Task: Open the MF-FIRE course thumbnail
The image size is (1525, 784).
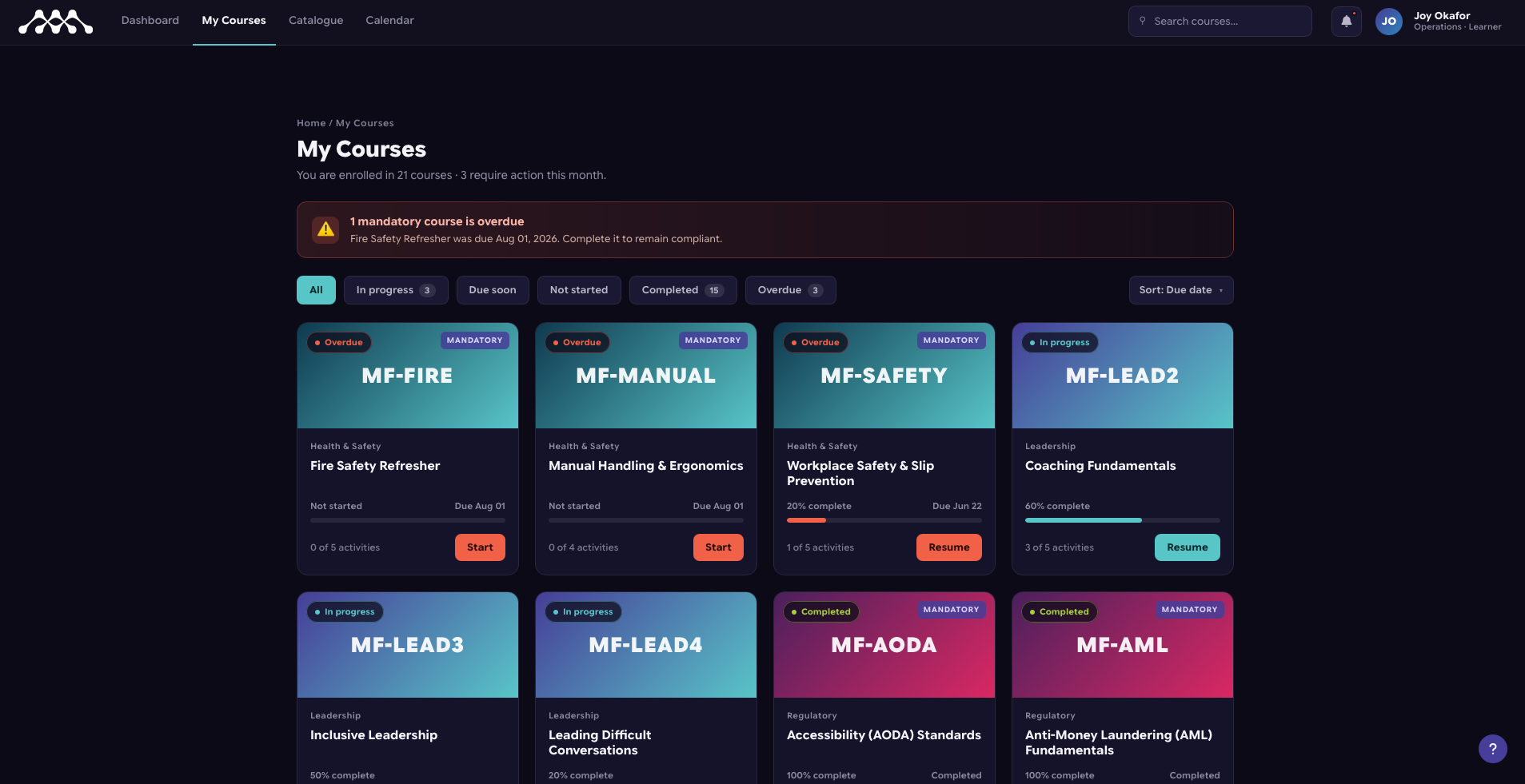Action: coord(408,376)
